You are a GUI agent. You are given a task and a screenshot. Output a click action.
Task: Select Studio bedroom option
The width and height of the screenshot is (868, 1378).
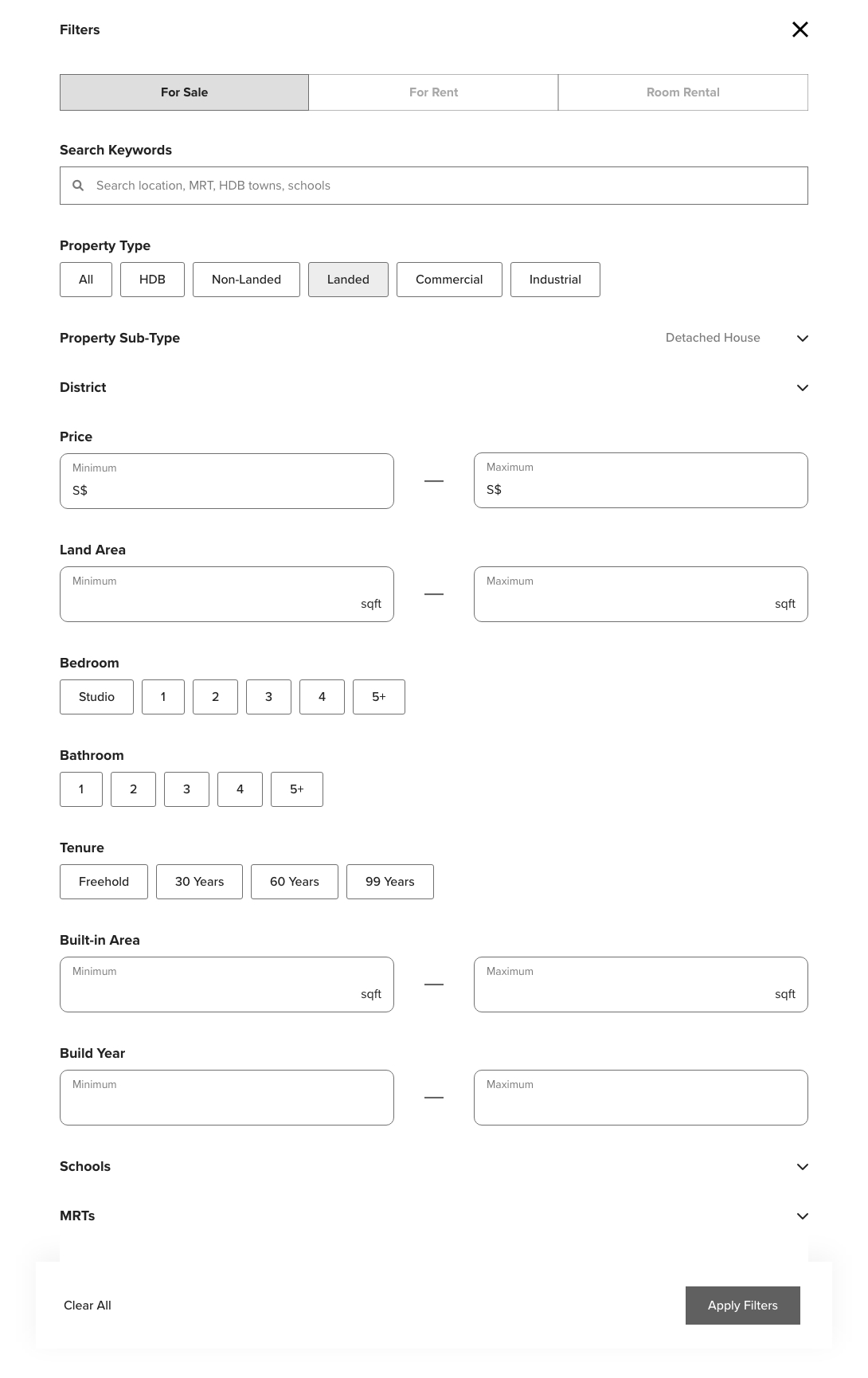96,697
